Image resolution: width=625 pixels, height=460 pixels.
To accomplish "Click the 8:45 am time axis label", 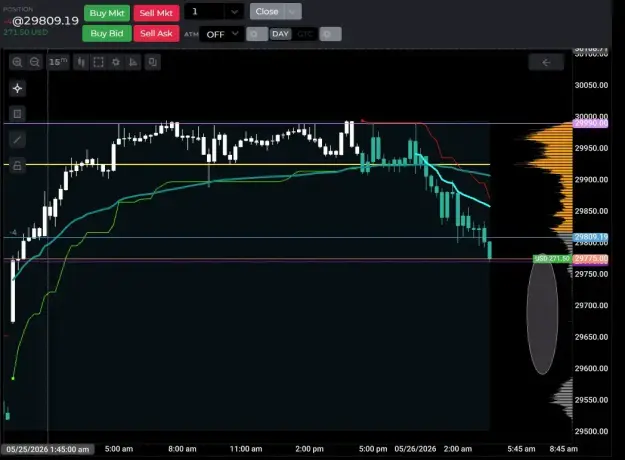I will [563, 449].
